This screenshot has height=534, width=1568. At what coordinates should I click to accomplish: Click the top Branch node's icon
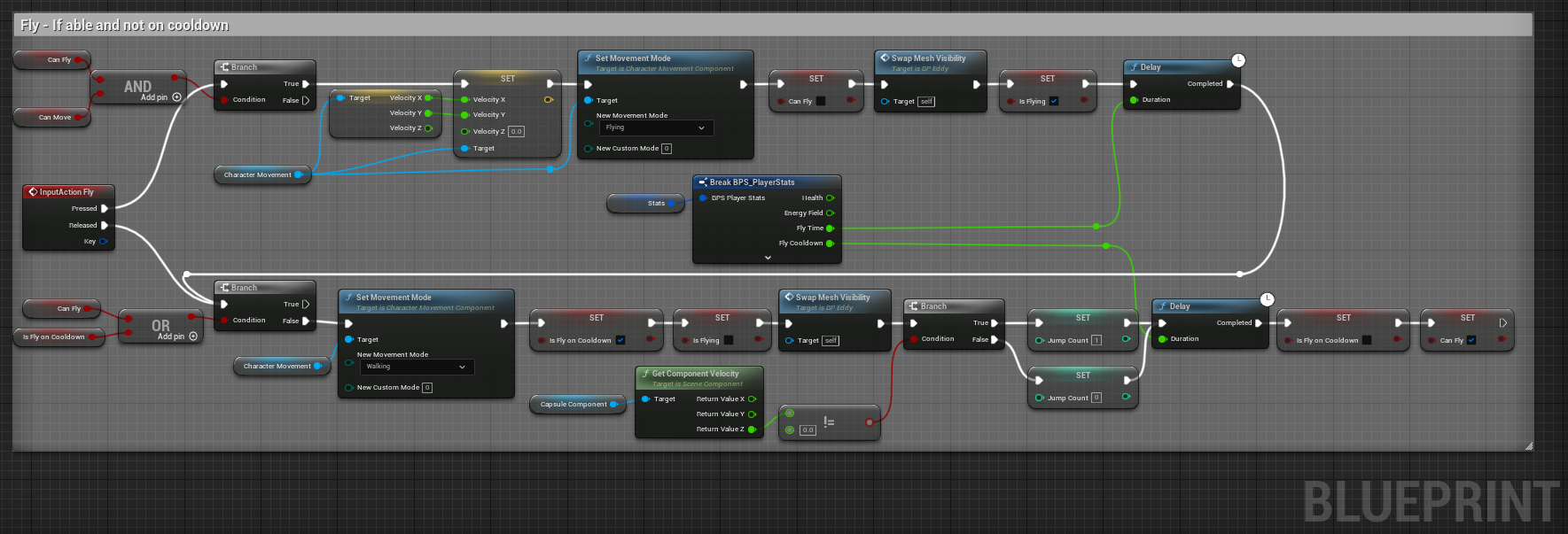pos(225,67)
